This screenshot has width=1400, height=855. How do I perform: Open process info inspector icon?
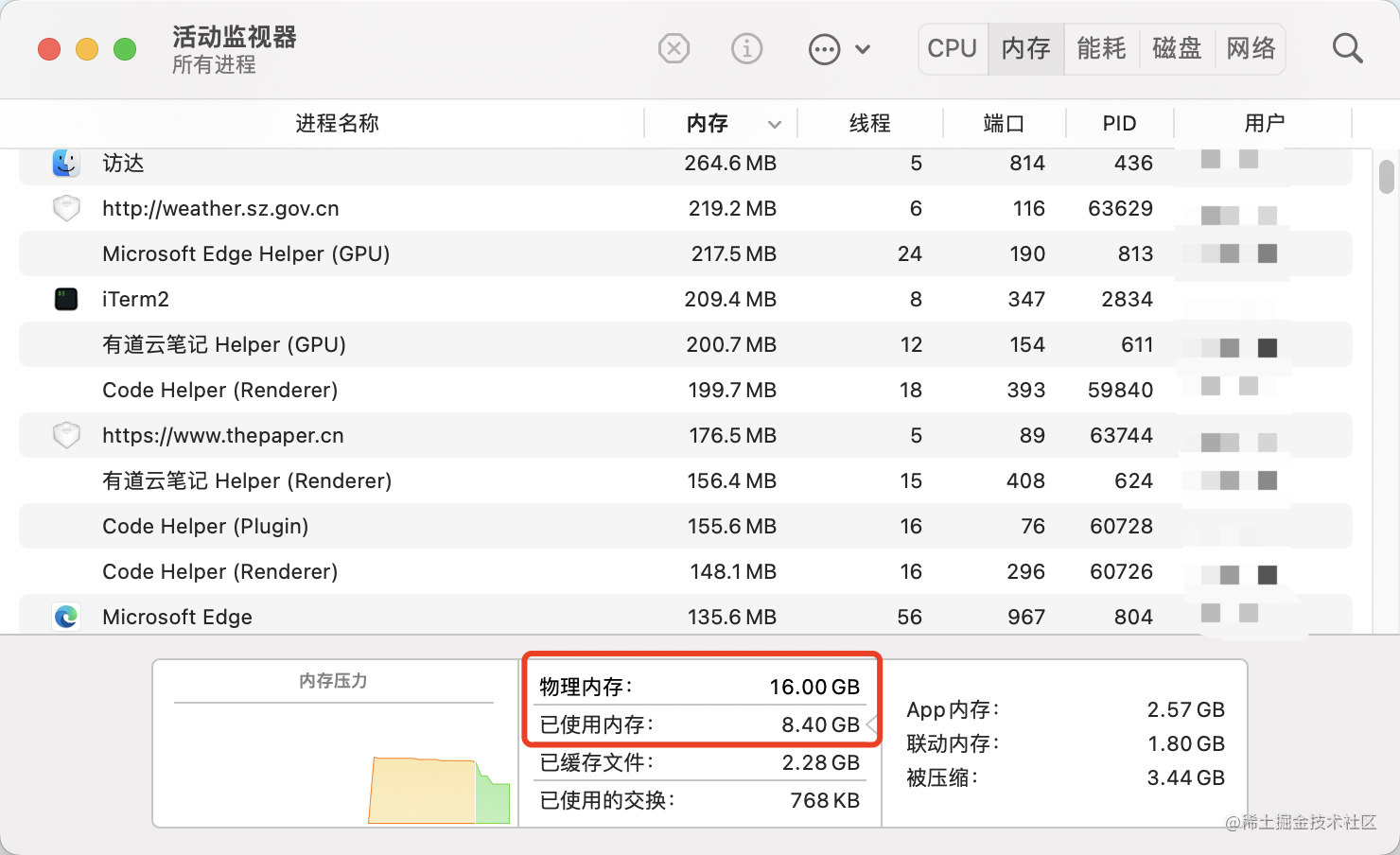coord(747,48)
